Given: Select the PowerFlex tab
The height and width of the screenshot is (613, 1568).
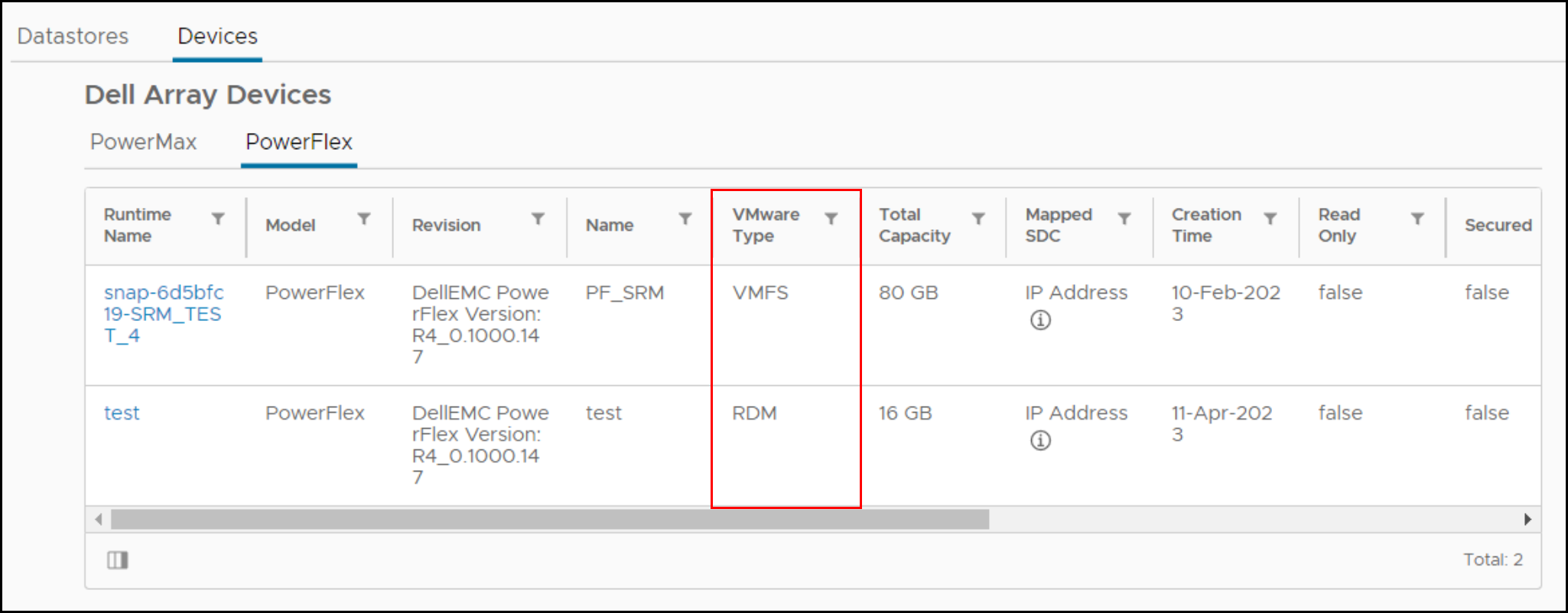Looking at the screenshot, I should 298,142.
